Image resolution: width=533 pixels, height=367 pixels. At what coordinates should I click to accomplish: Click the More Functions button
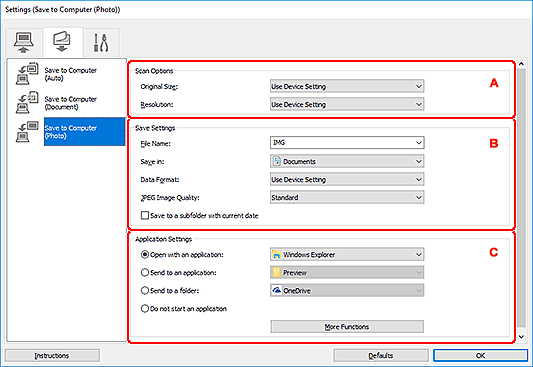pos(347,327)
